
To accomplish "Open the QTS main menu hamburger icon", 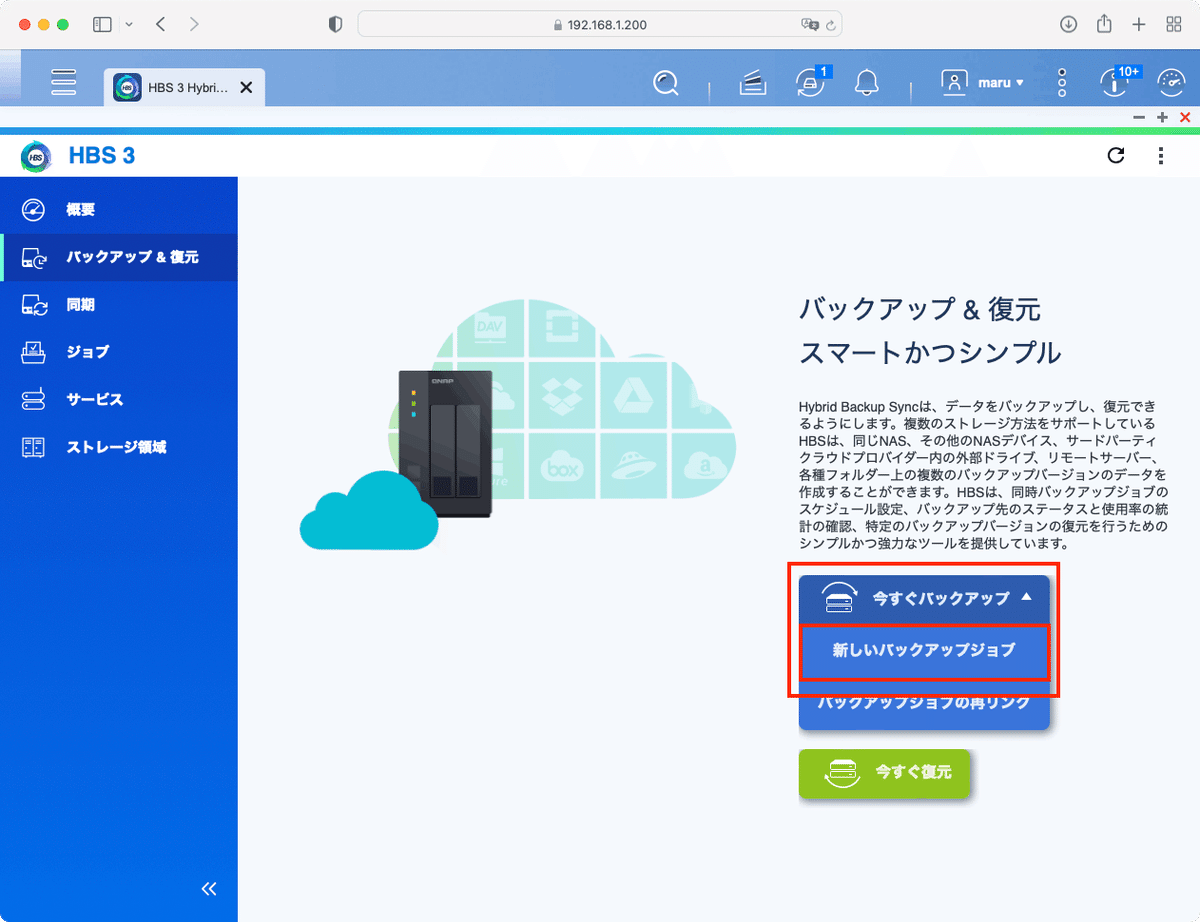I will pos(63,82).
